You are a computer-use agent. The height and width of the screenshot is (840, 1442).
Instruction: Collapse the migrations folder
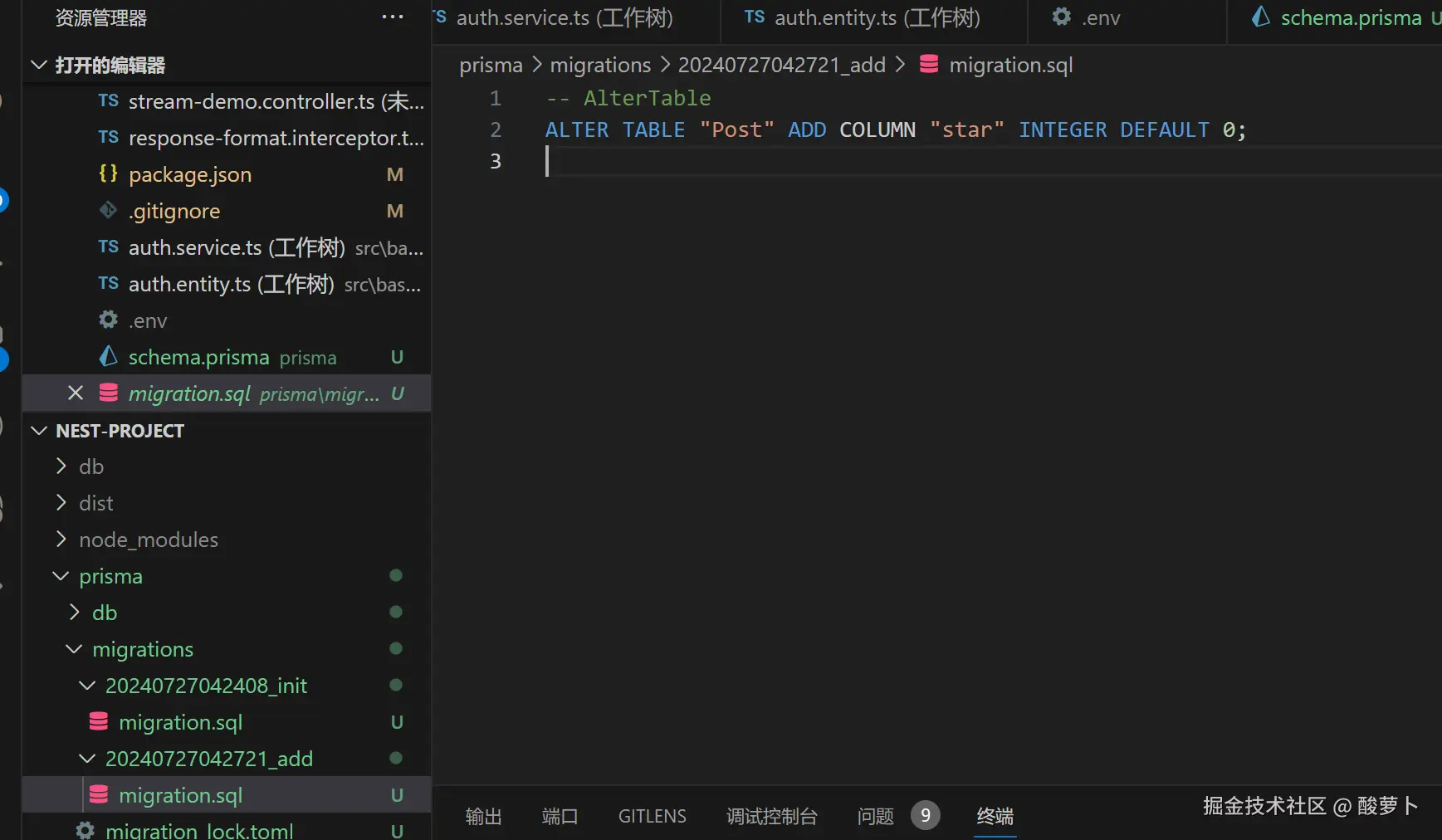pos(74,649)
